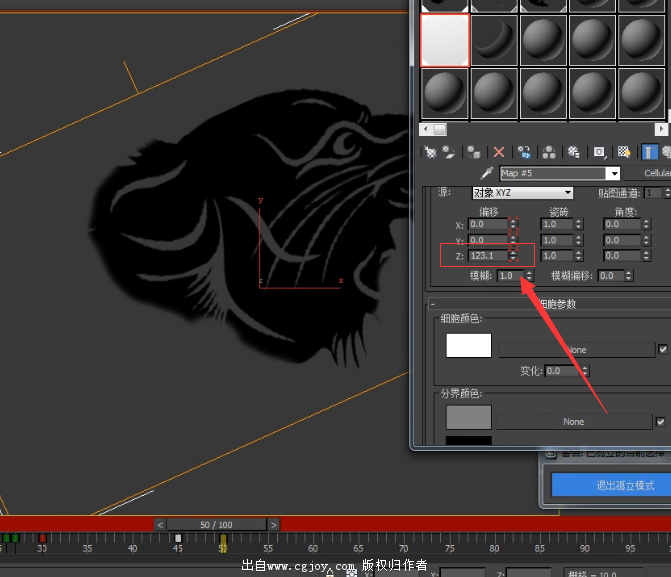The image size is (671, 577).
Task: Toggle Show Shaded Material in Viewport icon
Action: click(624, 152)
